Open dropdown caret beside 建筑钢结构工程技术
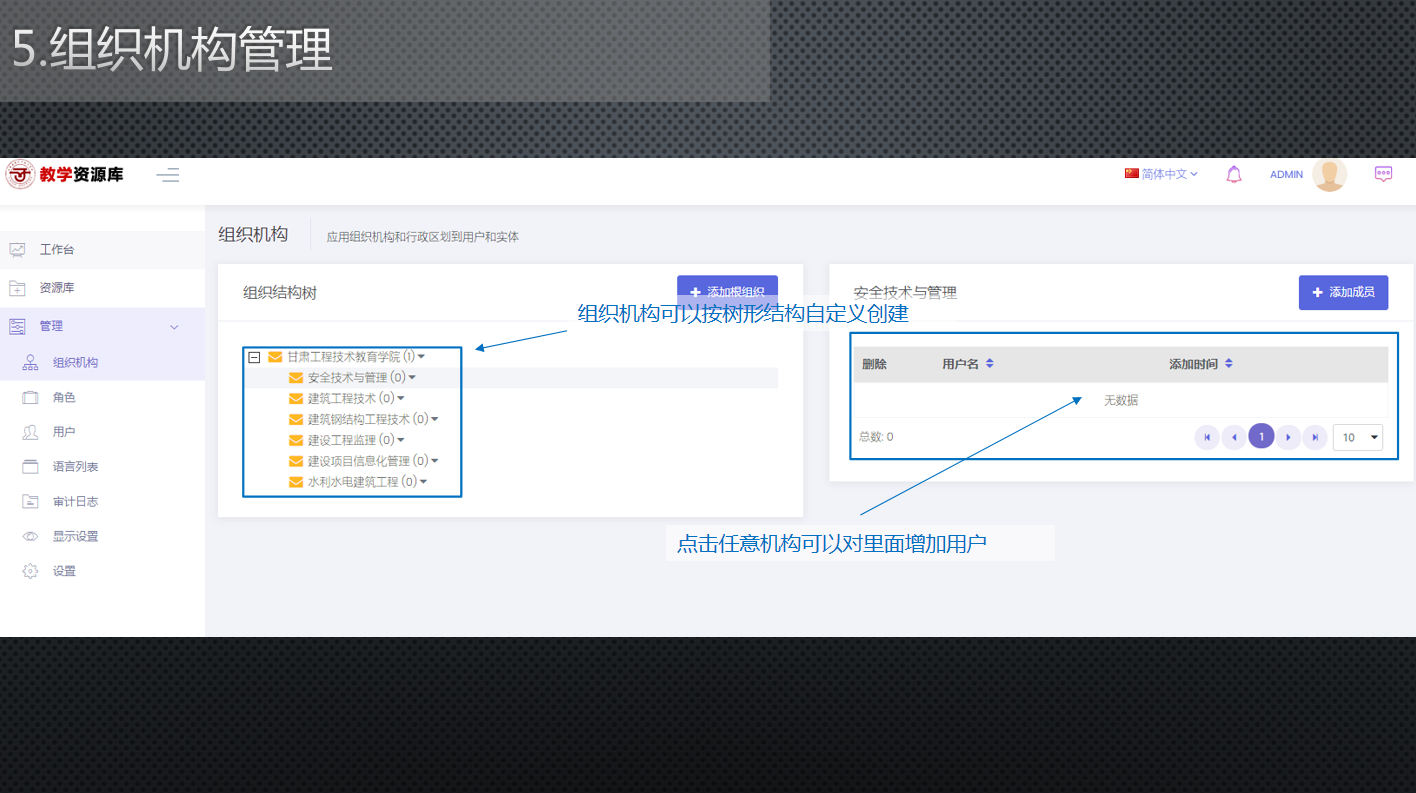The height and width of the screenshot is (793, 1416). coord(435,419)
